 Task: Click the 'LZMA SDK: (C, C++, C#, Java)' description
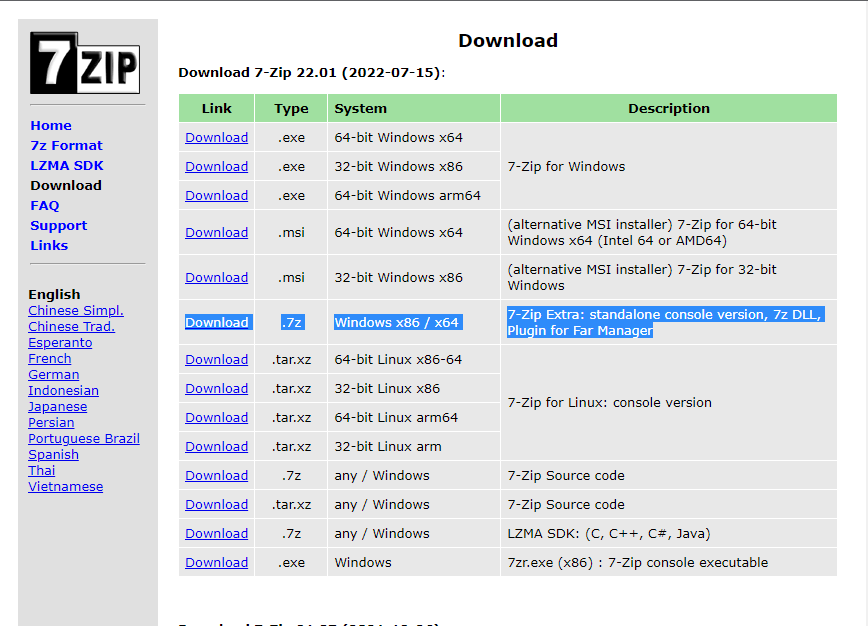[x=609, y=534]
